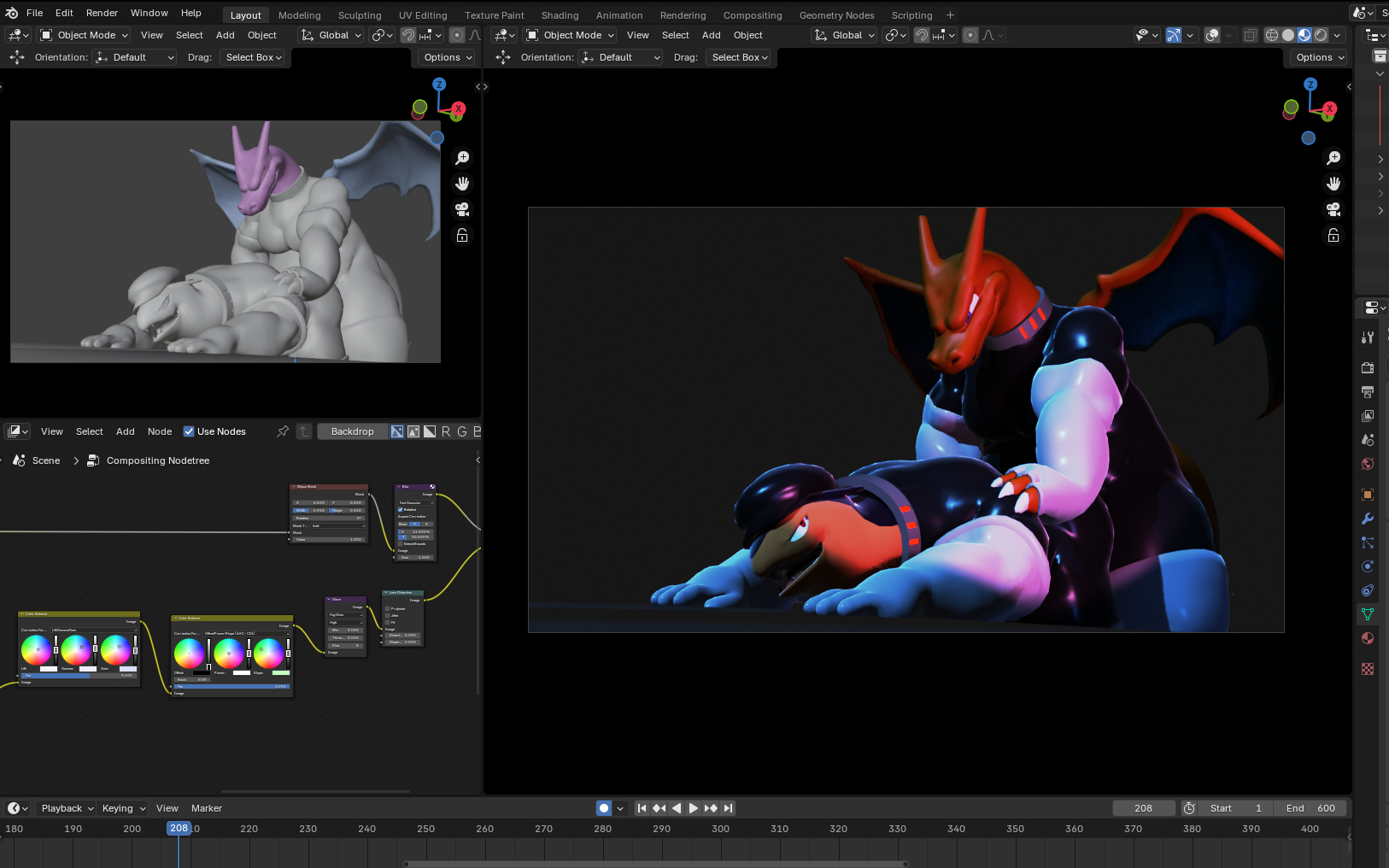Jump to the timeline end frame
The width and height of the screenshot is (1389, 868).
tap(729, 808)
